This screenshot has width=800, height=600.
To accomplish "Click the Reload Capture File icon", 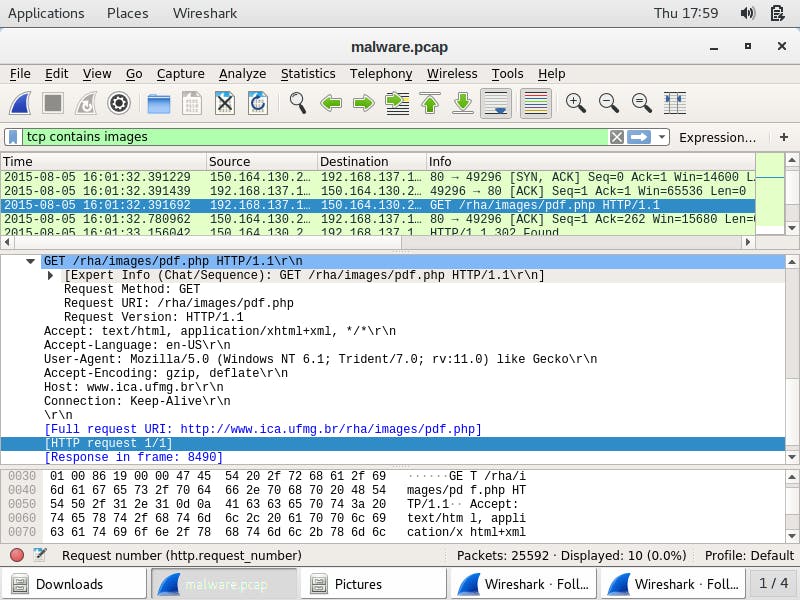I will (258, 103).
